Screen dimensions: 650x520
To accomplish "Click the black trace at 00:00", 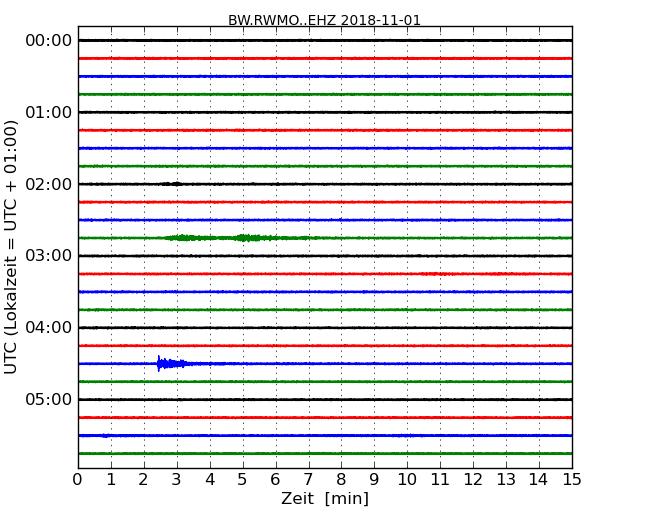I will point(325,40).
